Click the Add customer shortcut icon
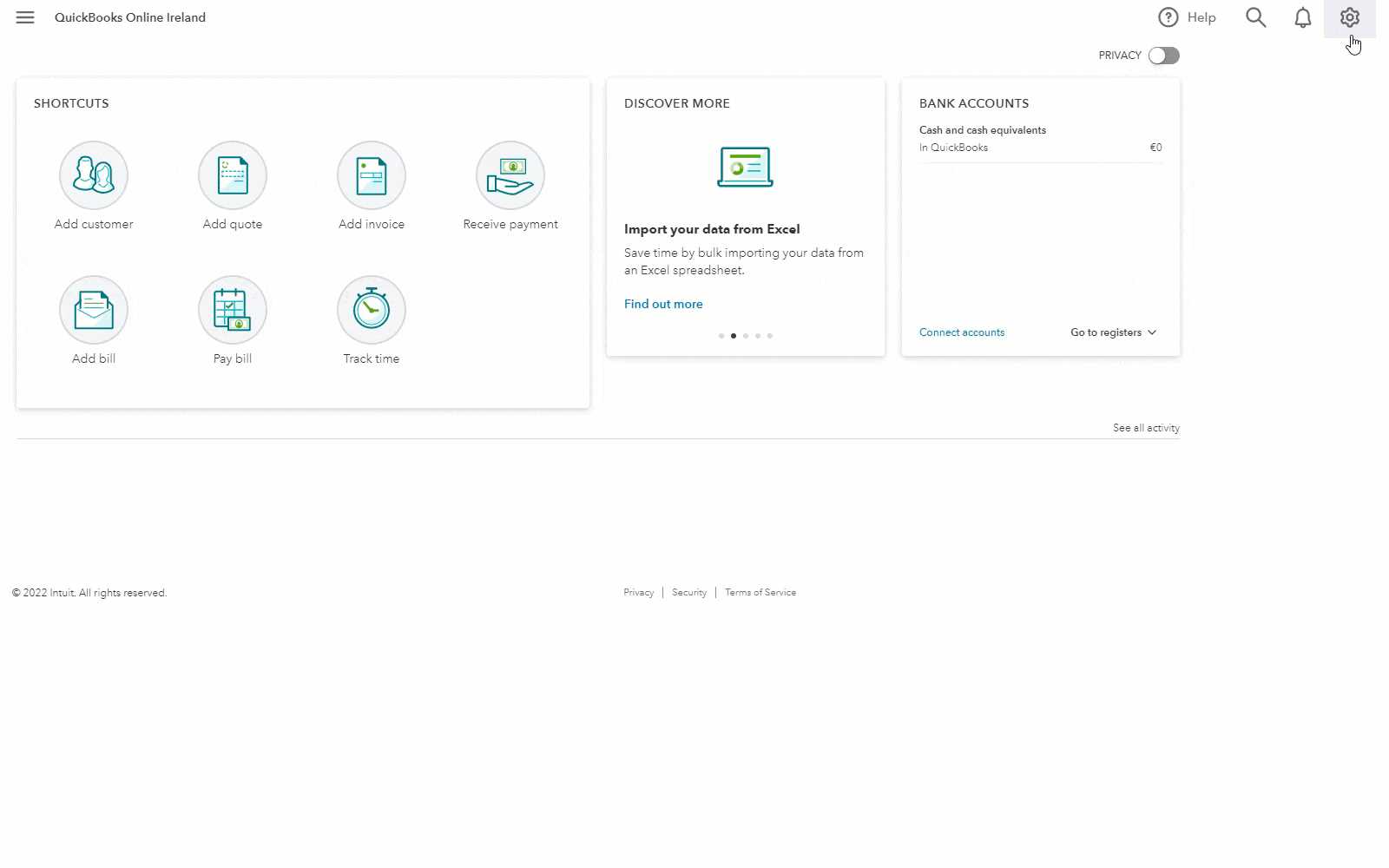 (94, 175)
